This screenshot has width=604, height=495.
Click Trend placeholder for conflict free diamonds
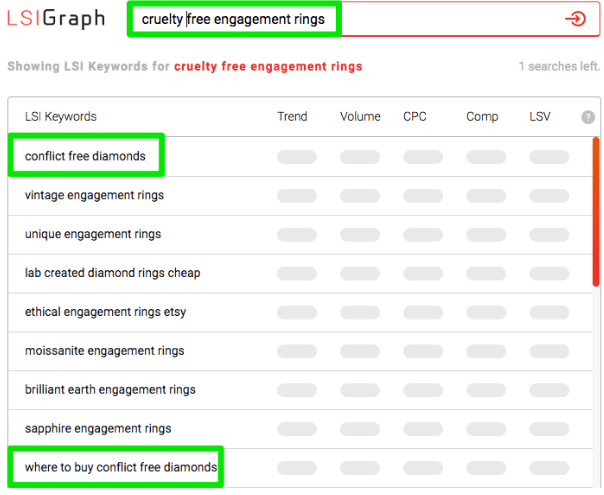coord(297,157)
